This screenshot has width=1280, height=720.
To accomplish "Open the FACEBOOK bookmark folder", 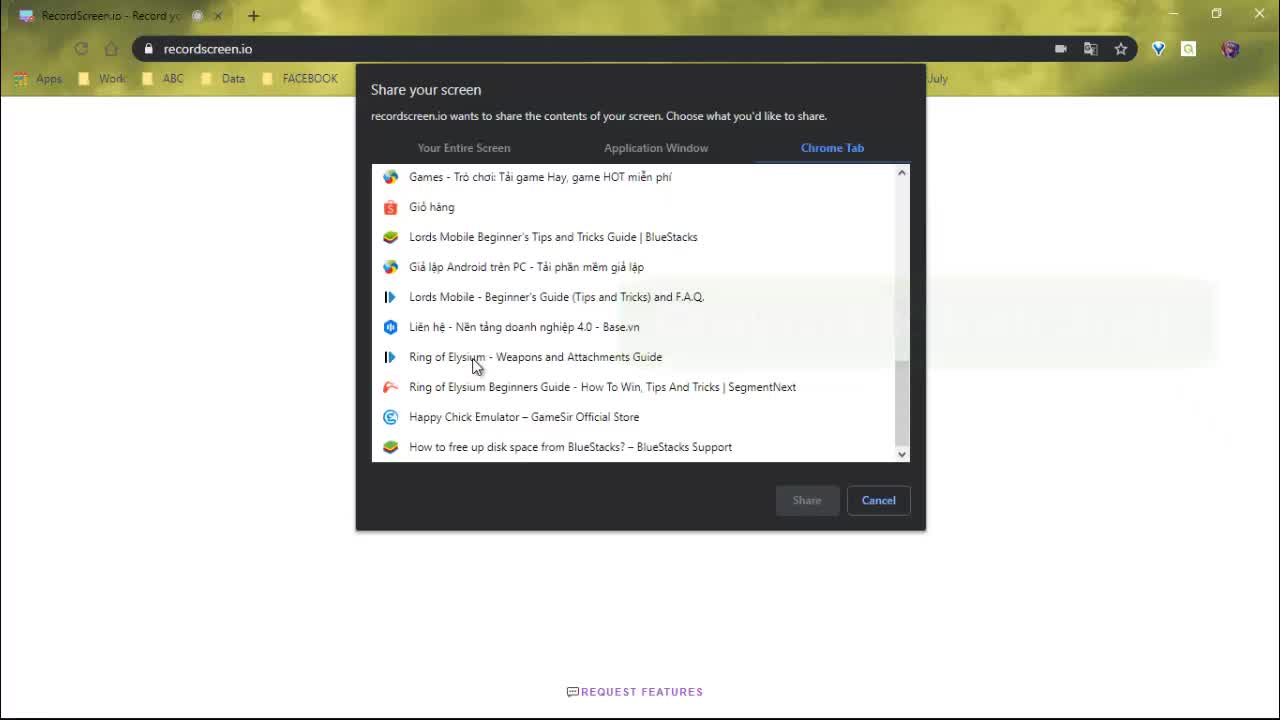I will (300, 79).
